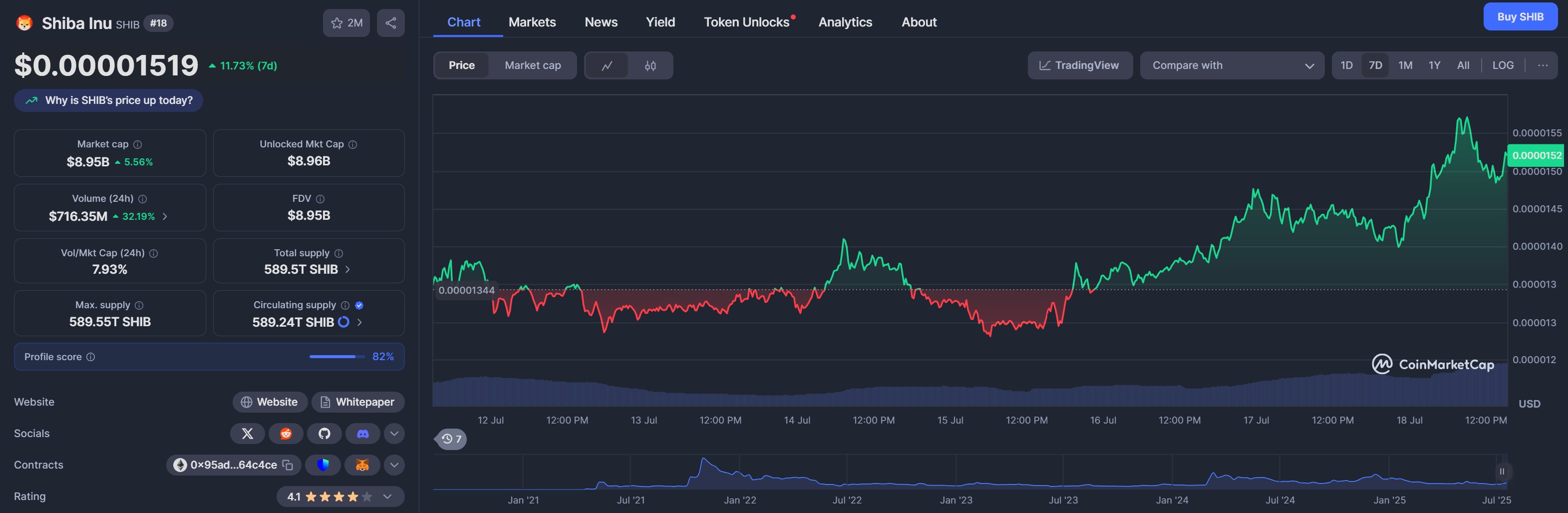Click Why is SHIB's price up today
This screenshot has height=513, width=1568.
click(108, 100)
